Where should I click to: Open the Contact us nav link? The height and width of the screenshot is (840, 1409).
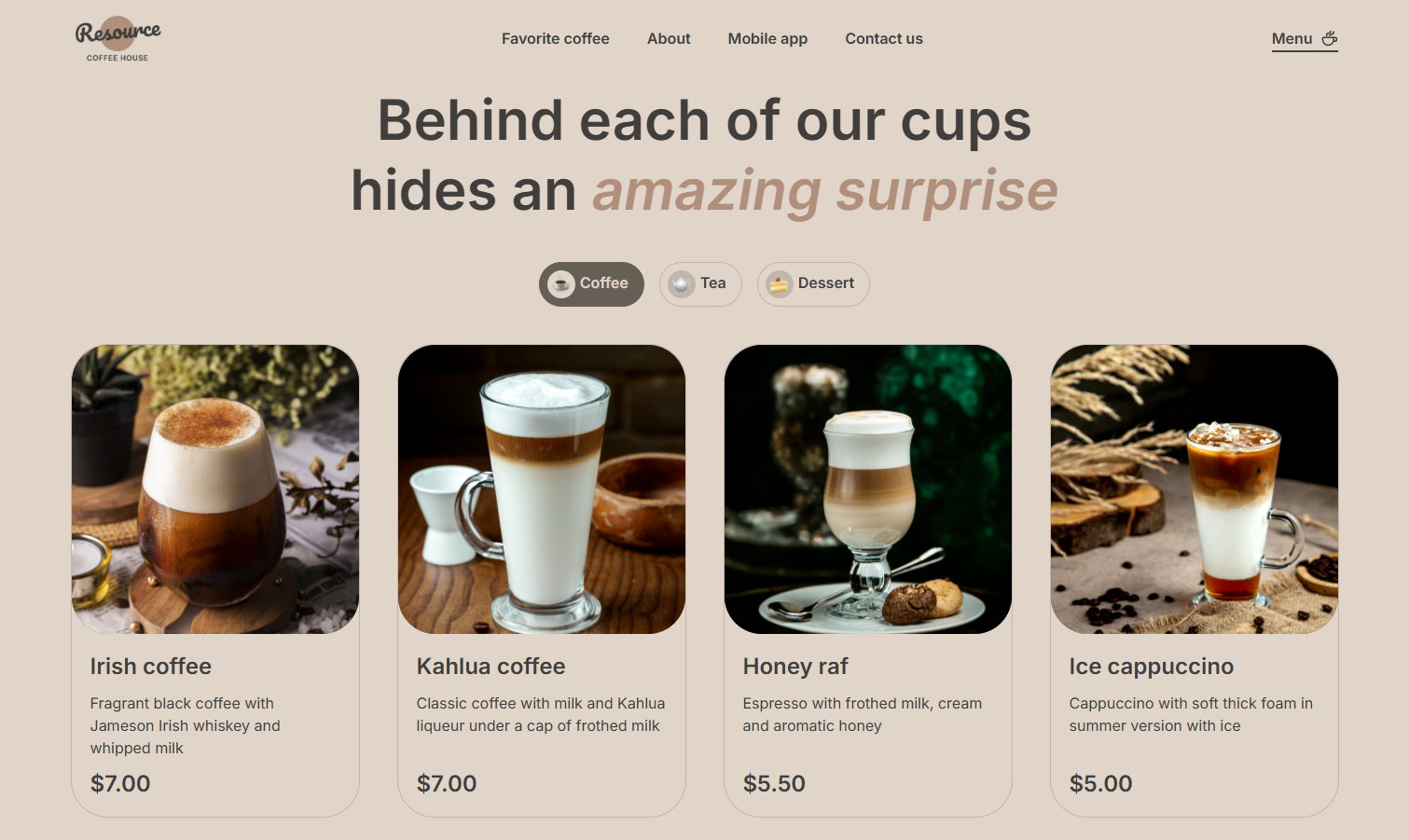click(884, 38)
